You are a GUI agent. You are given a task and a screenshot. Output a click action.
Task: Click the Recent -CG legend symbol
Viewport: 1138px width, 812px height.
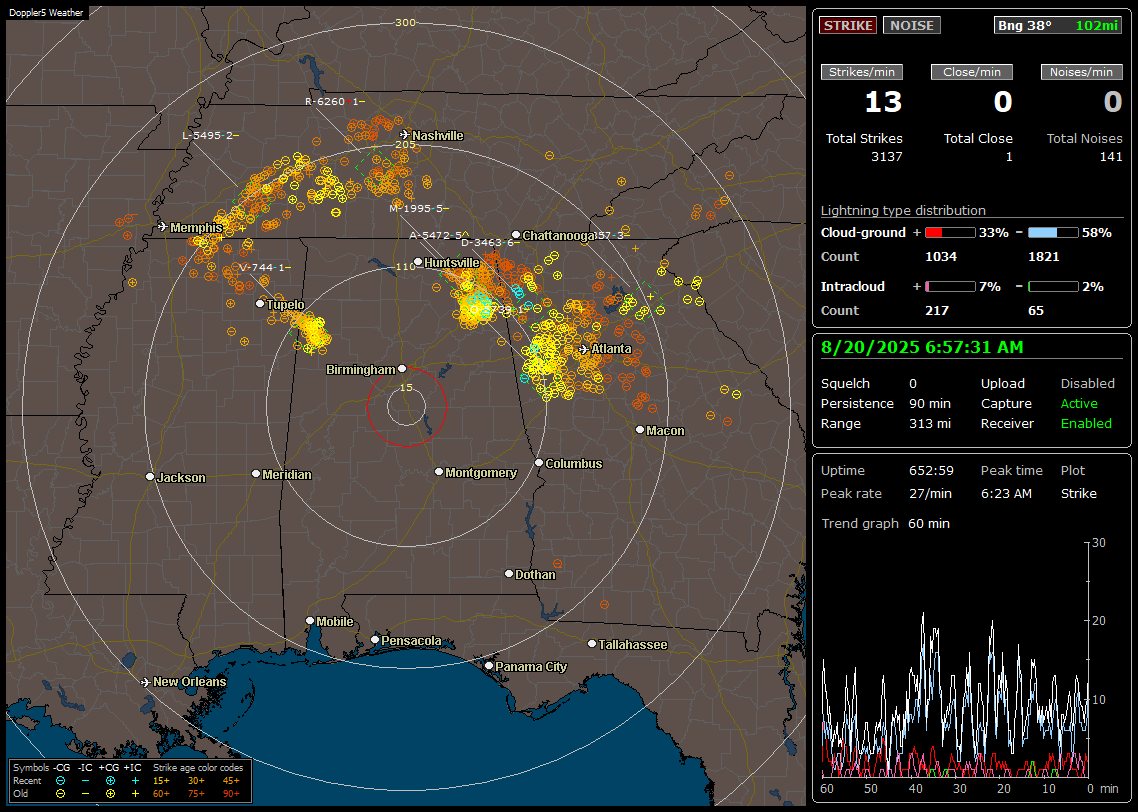coord(60,781)
